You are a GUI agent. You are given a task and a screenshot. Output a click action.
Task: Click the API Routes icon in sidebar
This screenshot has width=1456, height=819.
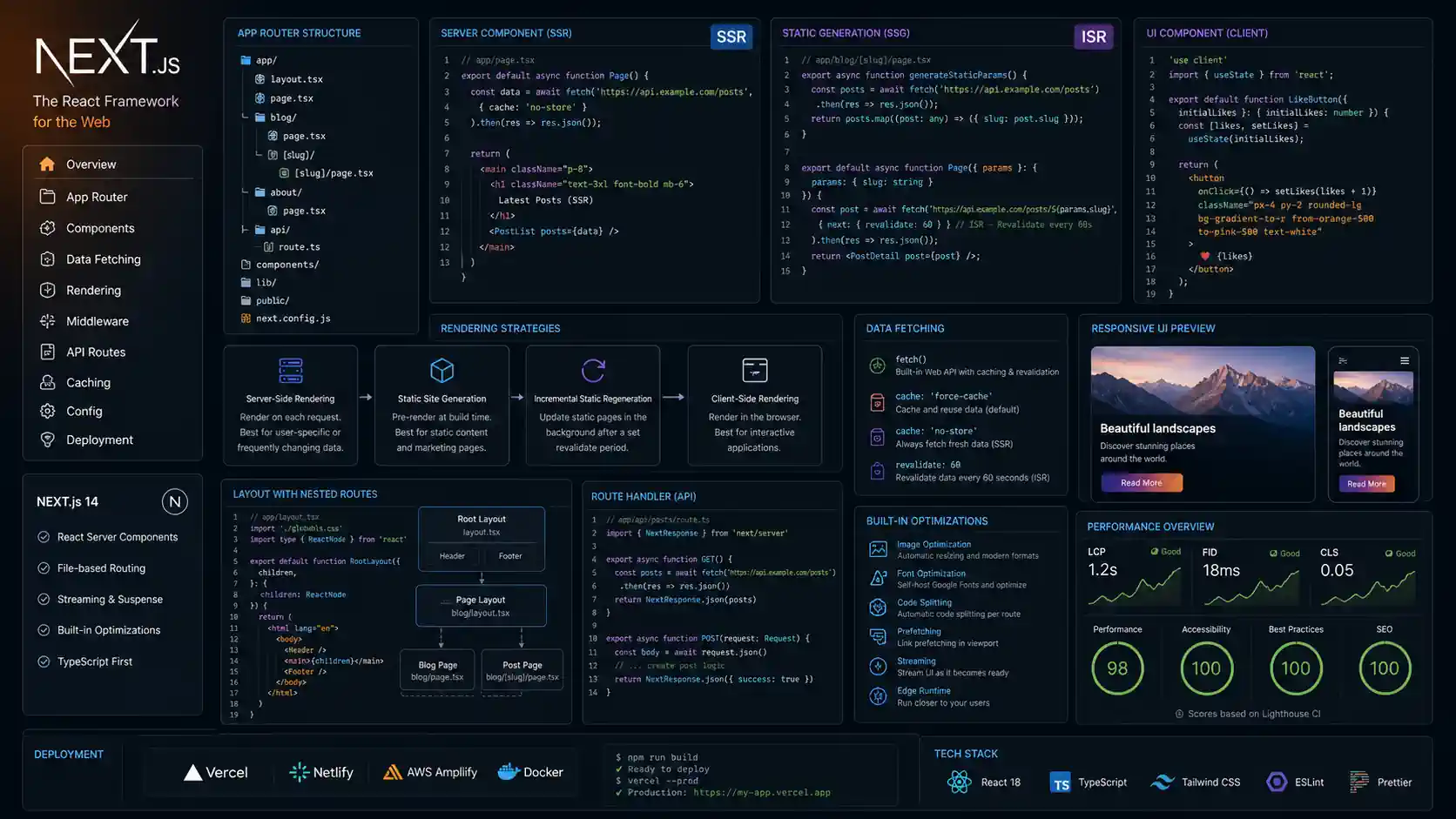tap(47, 352)
